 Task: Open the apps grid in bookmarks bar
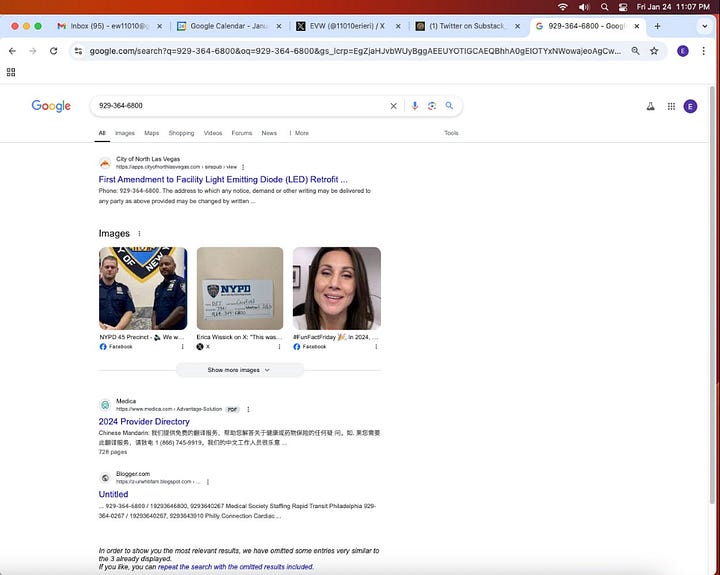[11, 72]
